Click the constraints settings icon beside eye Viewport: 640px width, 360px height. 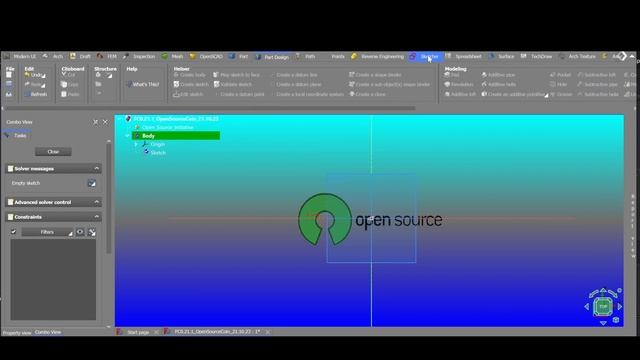point(92,232)
